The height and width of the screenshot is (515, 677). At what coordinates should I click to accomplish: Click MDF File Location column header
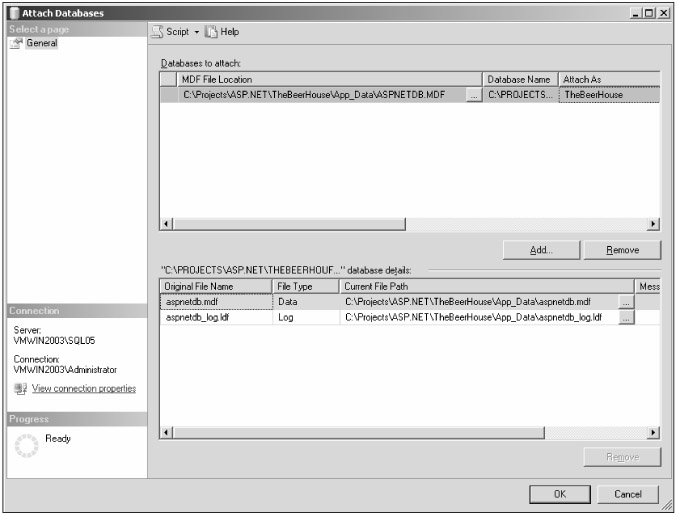[x=330, y=78]
